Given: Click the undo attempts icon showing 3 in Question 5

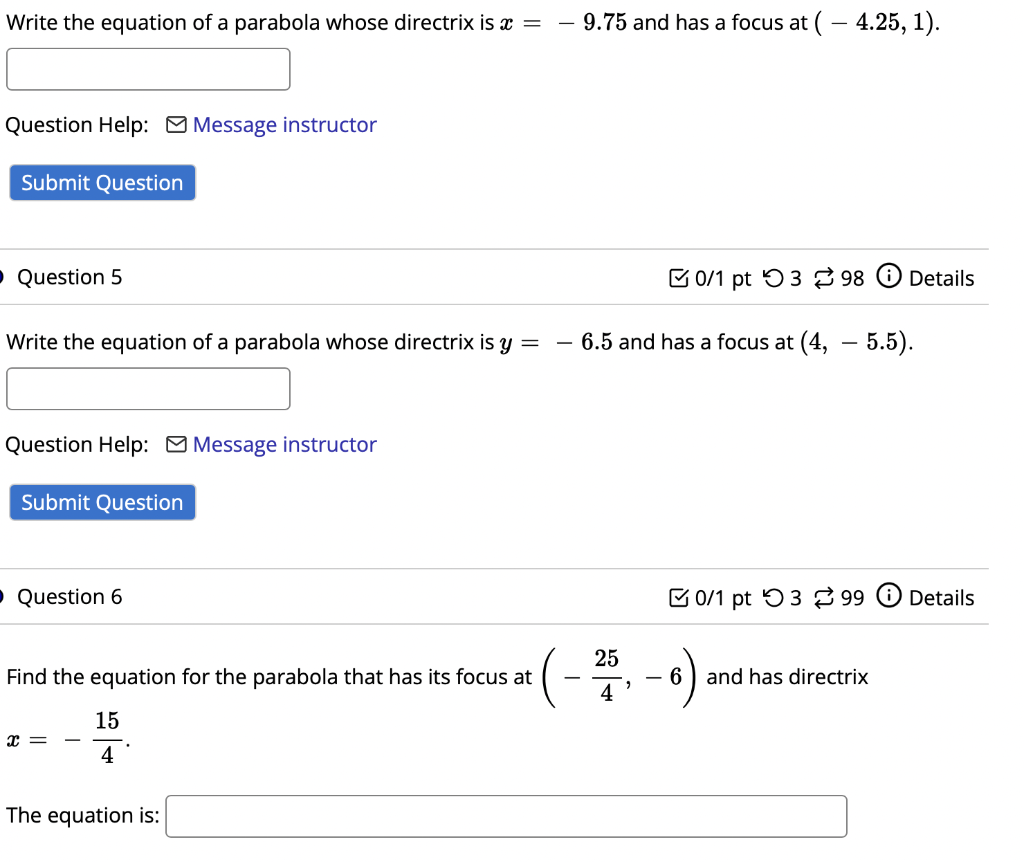Looking at the screenshot, I should point(772,278).
